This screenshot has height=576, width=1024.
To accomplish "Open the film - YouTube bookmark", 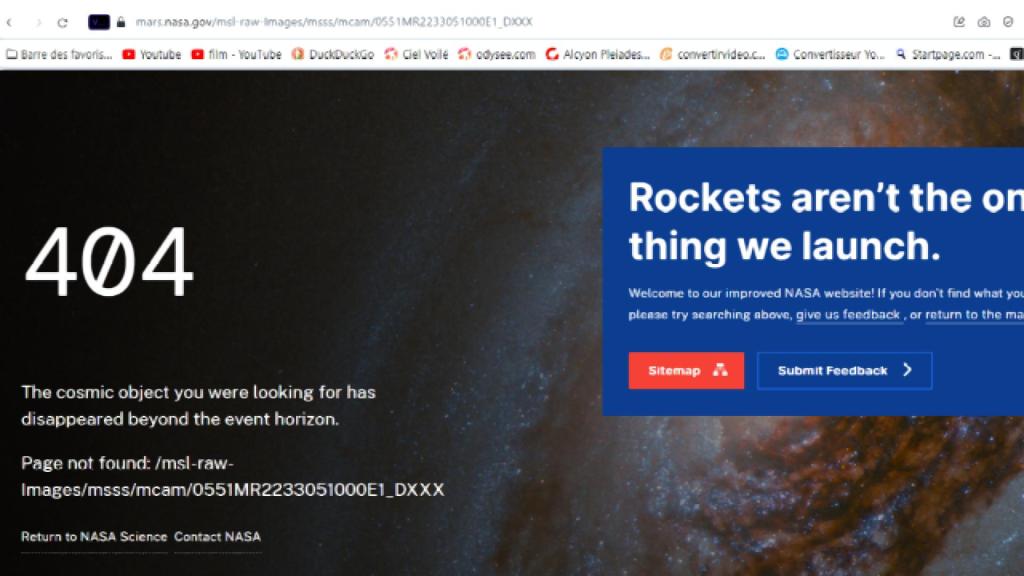I will [x=236, y=54].
